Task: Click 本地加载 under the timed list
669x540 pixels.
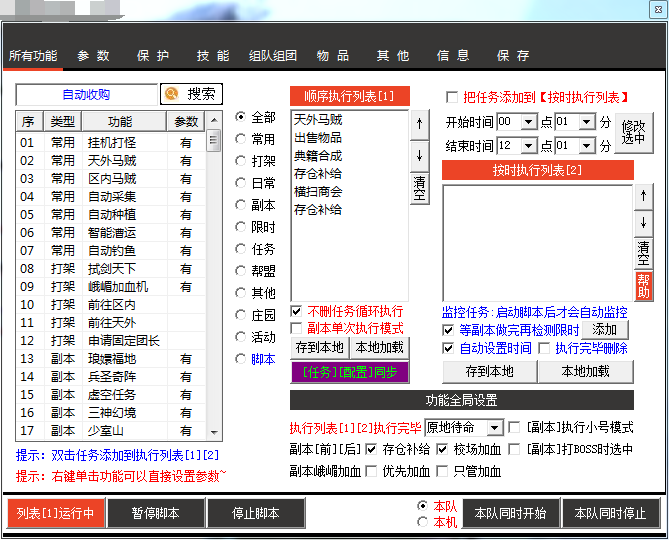Action: tap(586, 372)
